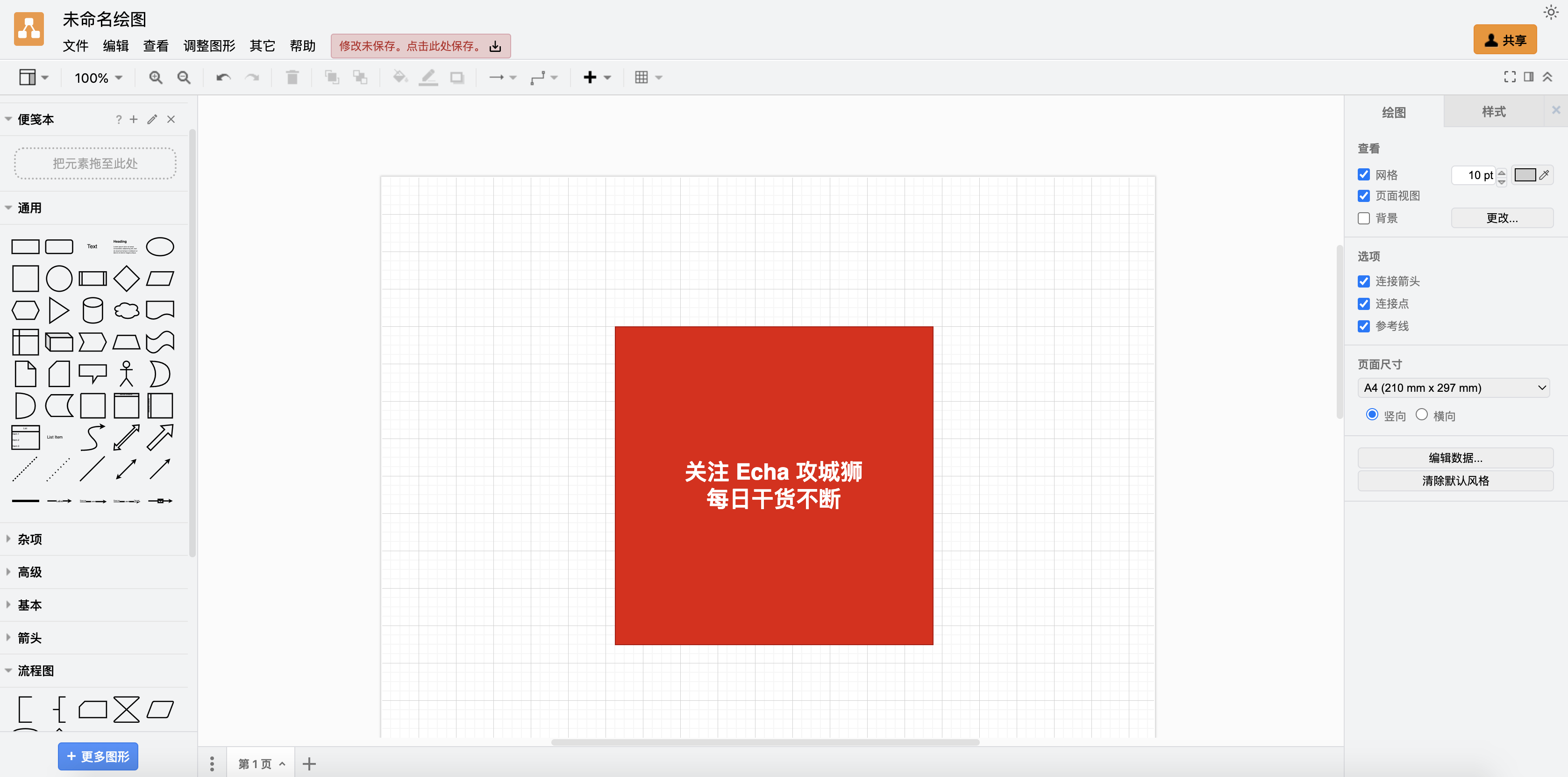Click the send to back icon
Viewport: 1568px width, 777px height.
[x=360, y=77]
